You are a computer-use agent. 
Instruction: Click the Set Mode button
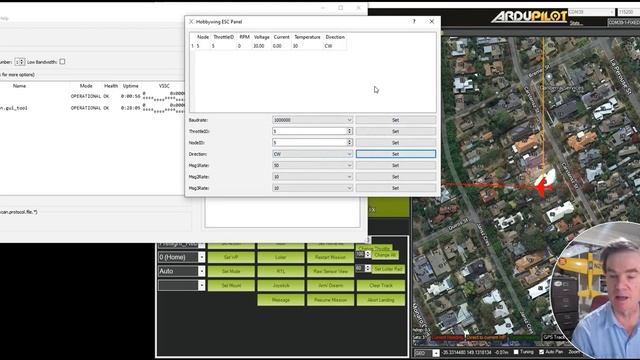coord(231,271)
